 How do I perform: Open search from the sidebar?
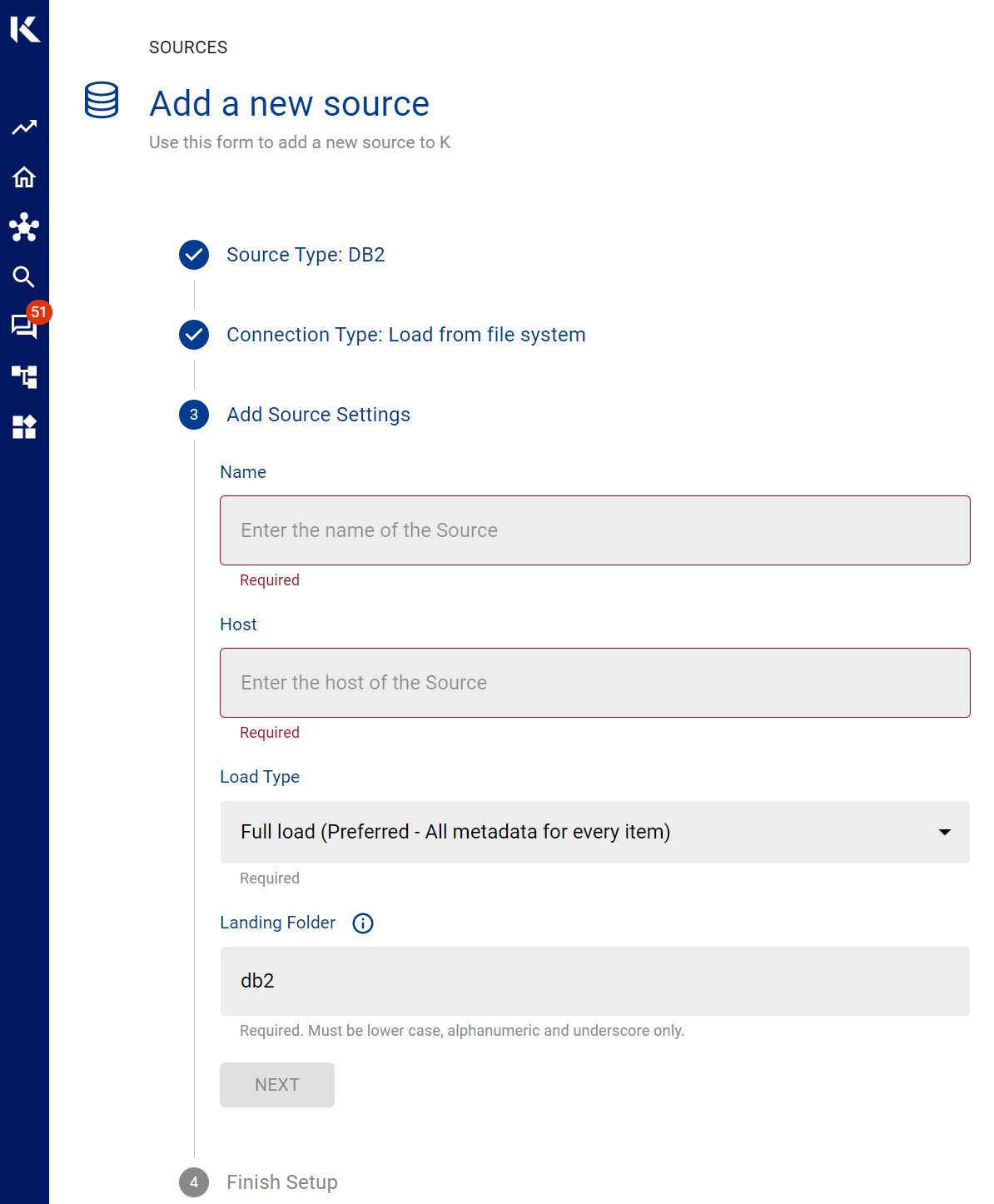(x=24, y=277)
